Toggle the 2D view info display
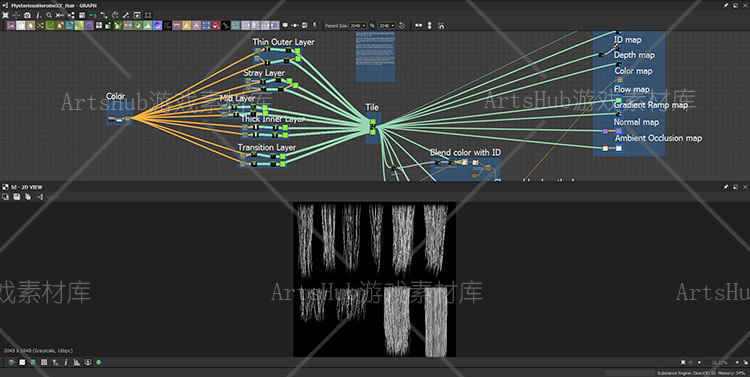Image resolution: width=750 pixels, height=377 pixels. pos(66,362)
